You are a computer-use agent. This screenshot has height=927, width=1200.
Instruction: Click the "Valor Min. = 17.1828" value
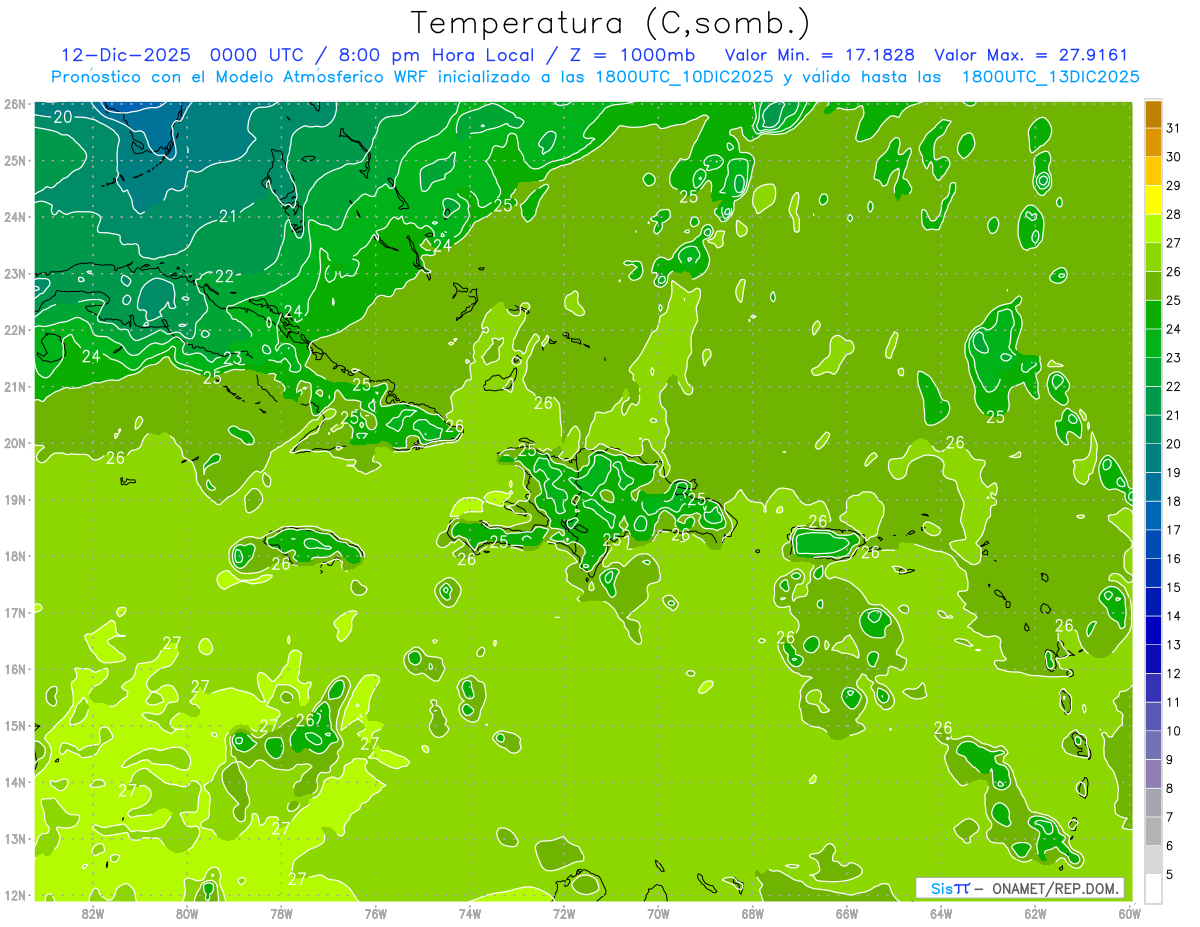819,55
